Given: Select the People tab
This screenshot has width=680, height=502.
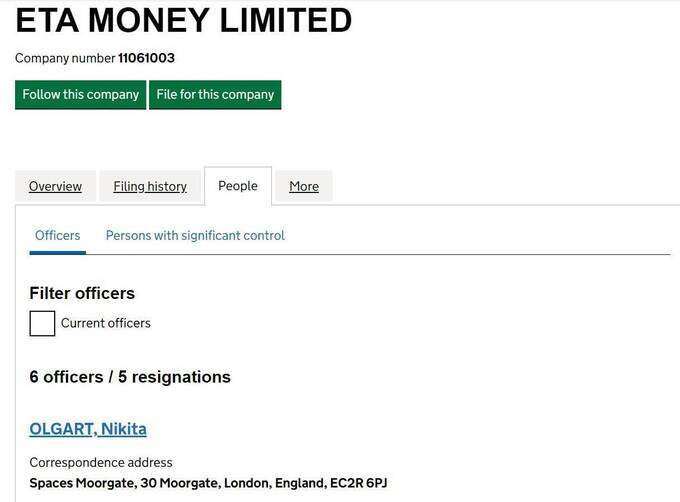Looking at the screenshot, I should click(x=238, y=186).
